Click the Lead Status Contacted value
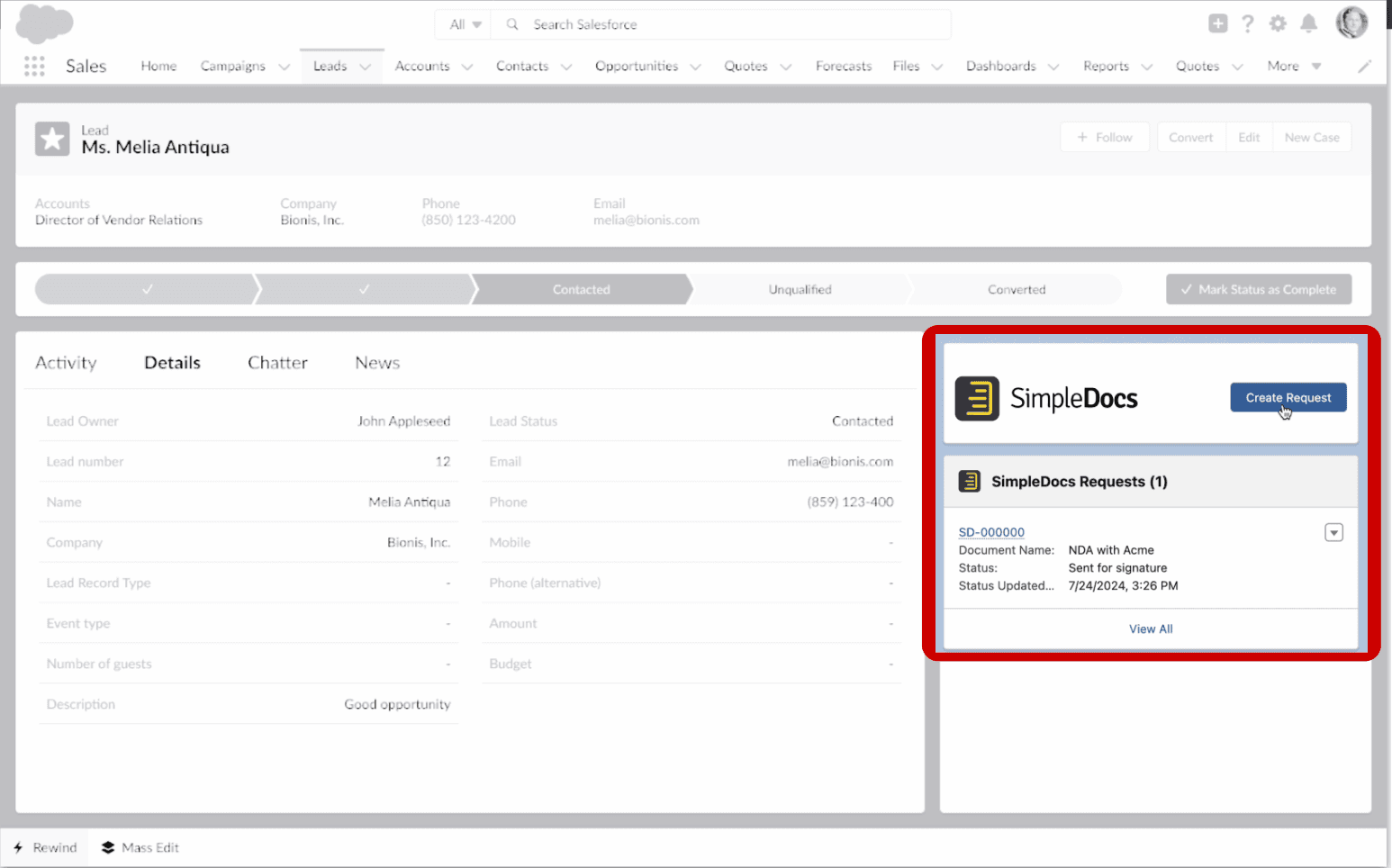Viewport: 1392px width, 868px height. pyautogui.click(x=863, y=420)
